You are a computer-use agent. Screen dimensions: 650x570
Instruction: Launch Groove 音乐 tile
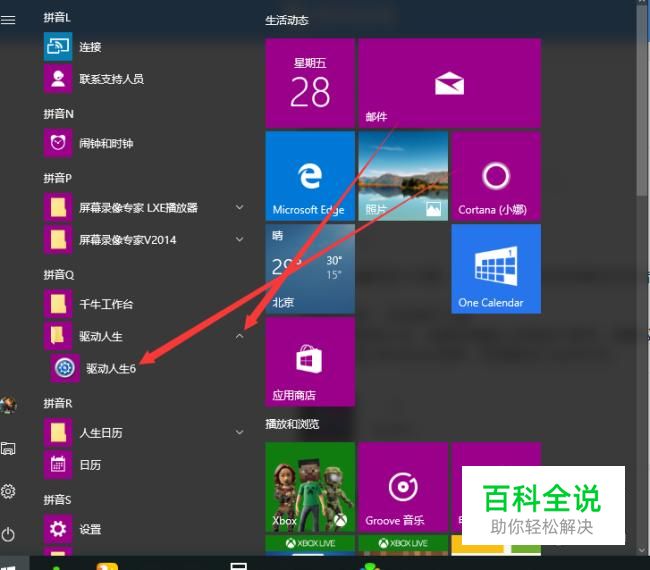[403, 487]
